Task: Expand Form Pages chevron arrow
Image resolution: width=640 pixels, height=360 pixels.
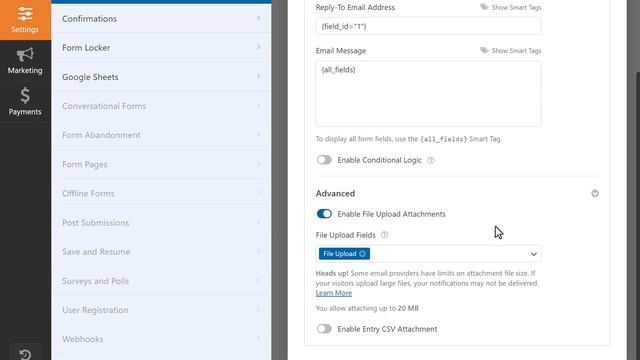Action: click(258, 164)
